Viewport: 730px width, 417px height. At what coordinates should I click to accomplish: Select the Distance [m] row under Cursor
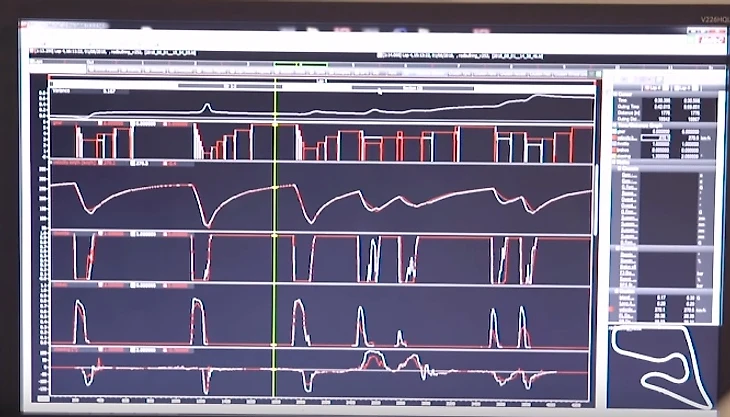pyautogui.click(x=666, y=113)
